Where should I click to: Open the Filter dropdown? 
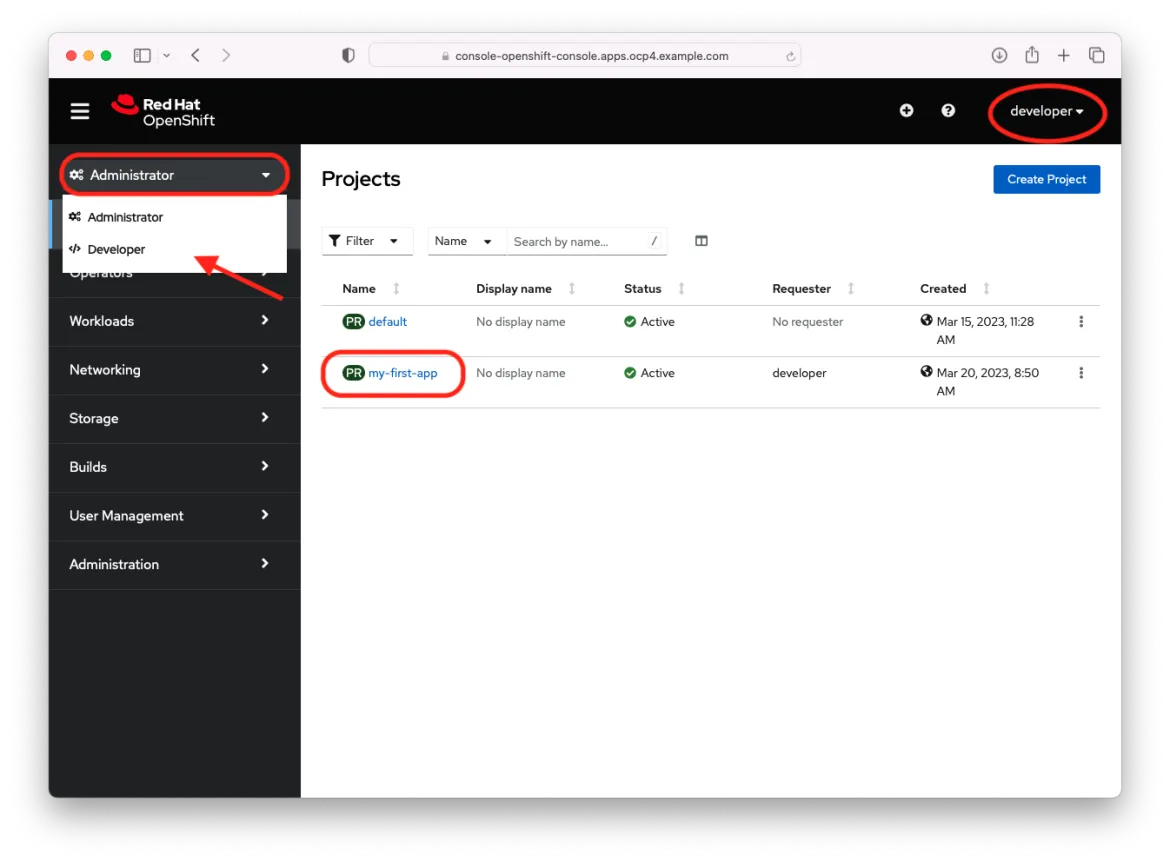click(367, 241)
